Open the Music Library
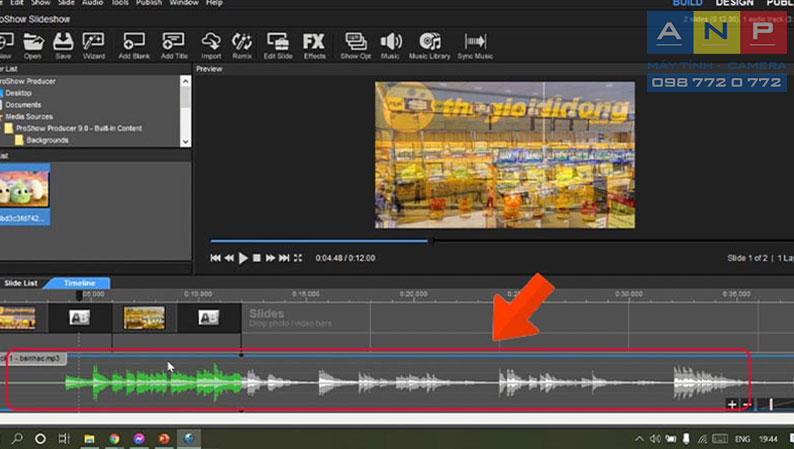Image resolution: width=794 pixels, height=449 pixels. coord(429,46)
